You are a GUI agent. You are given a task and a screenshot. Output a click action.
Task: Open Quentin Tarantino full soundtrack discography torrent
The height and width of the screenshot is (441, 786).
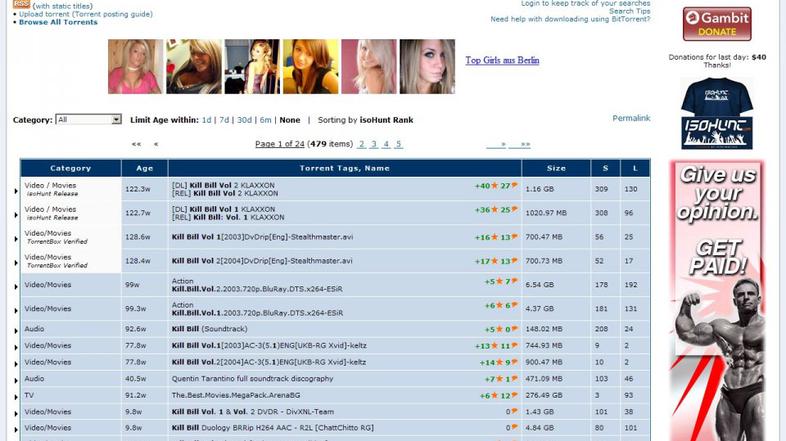(252, 379)
